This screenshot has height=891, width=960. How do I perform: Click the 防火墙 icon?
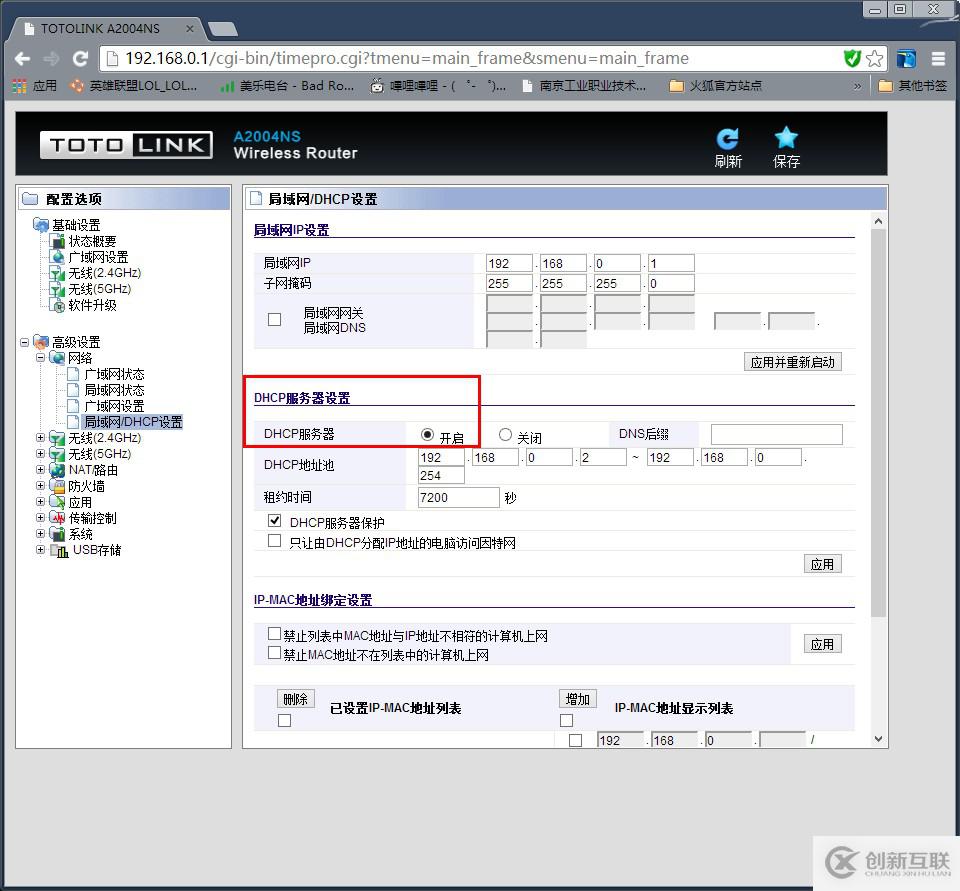[57, 486]
